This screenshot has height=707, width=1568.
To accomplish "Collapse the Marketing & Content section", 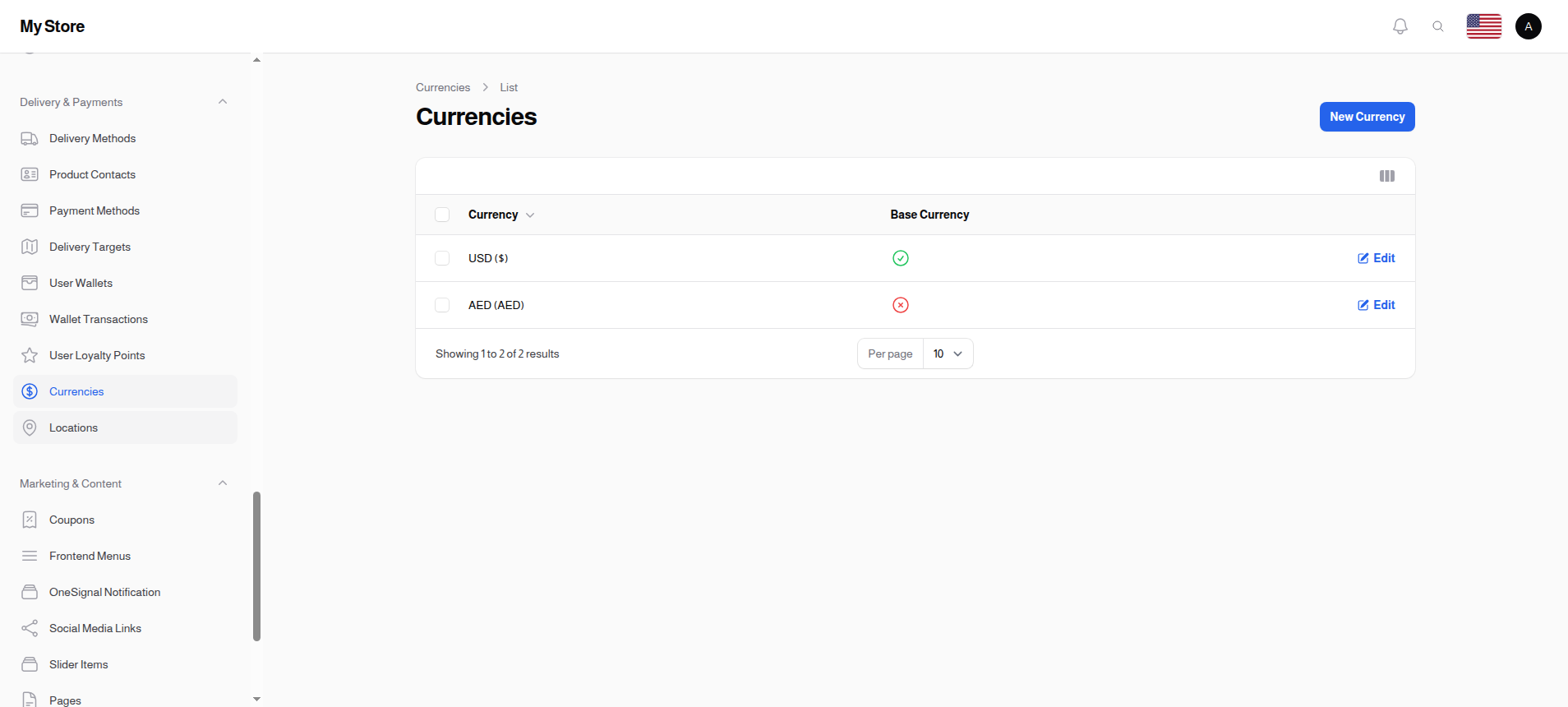I will click(x=222, y=483).
